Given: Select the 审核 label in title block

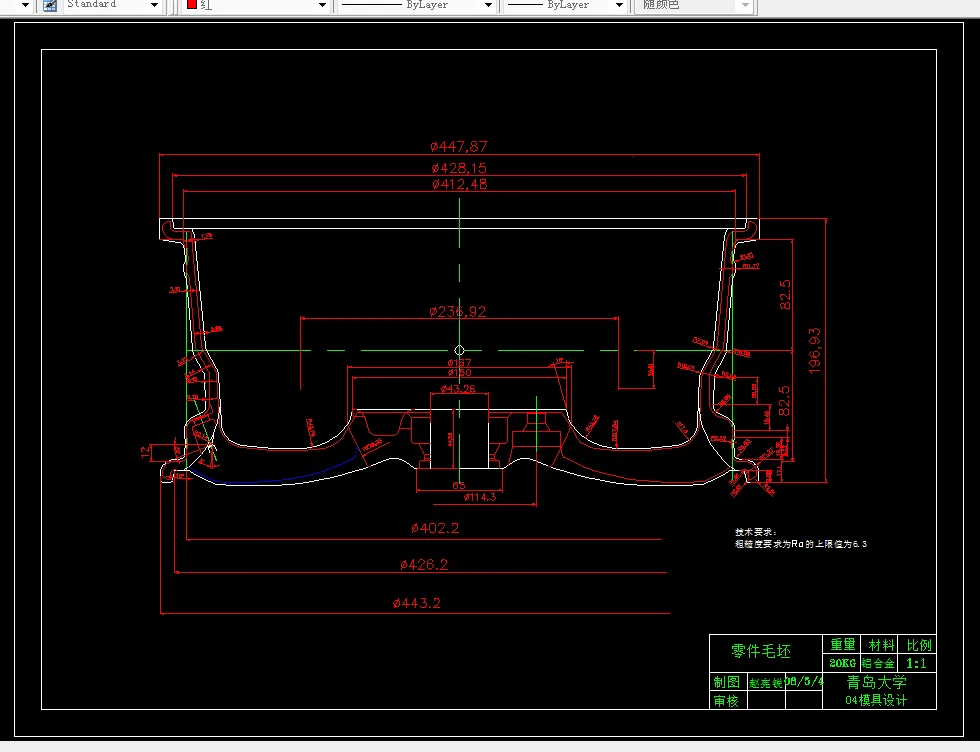Looking at the screenshot, I should click(x=726, y=701).
